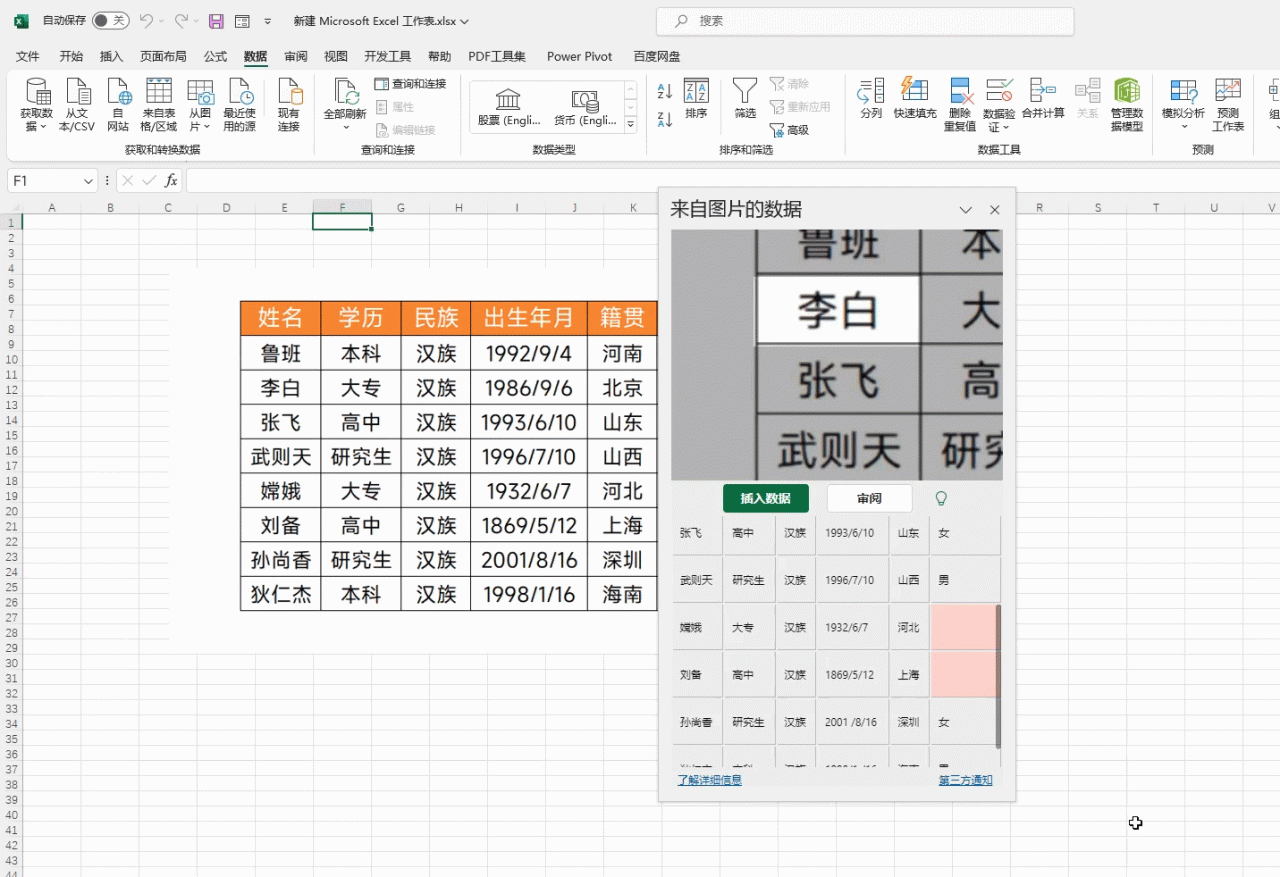Load data 来自表格/区域
Viewport: 1280px width, 877px height.
pyautogui.click(x=158, y=105)
